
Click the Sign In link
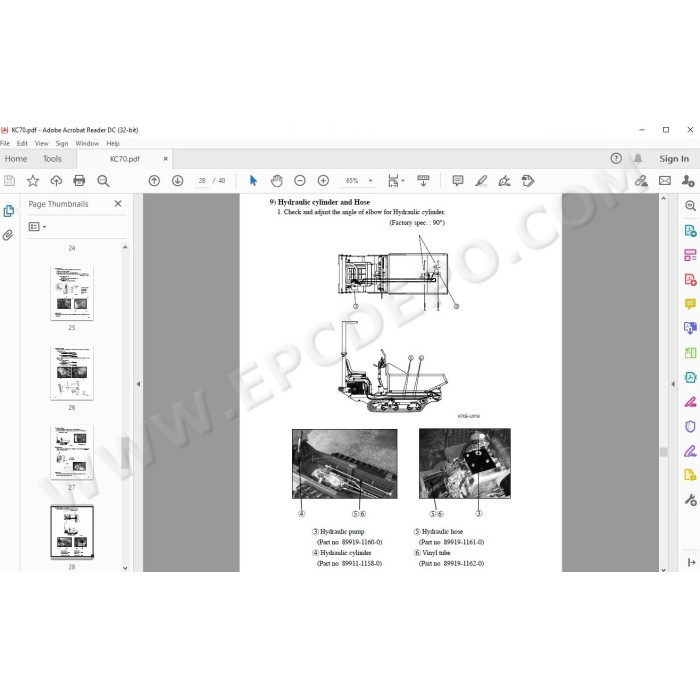(674, 158)
